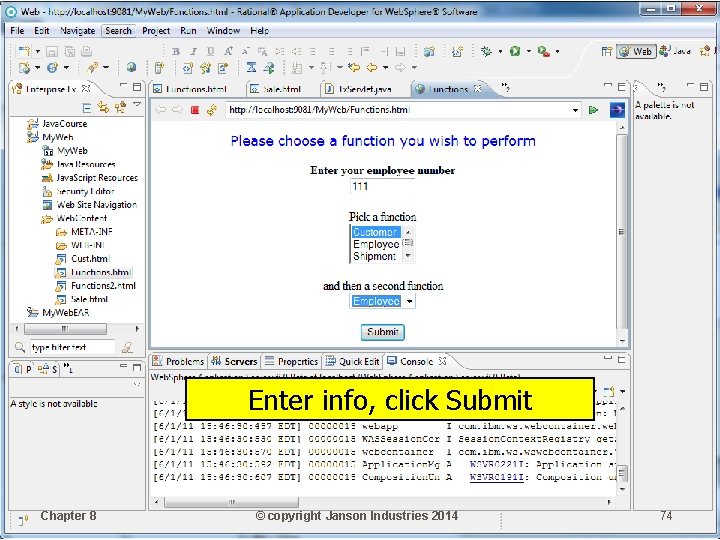The height and width of the screenshot is (540, 720).
Task: Open the Help menu
Action: click(x=259, y=31)
